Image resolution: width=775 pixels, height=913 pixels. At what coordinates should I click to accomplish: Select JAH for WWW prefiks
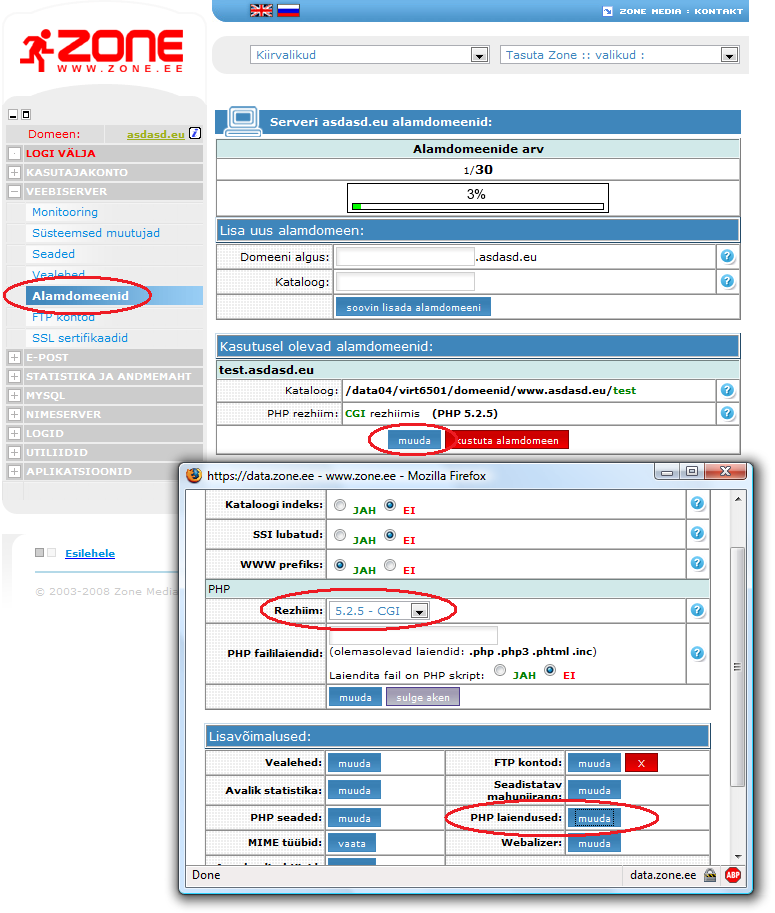coord(340,565)
